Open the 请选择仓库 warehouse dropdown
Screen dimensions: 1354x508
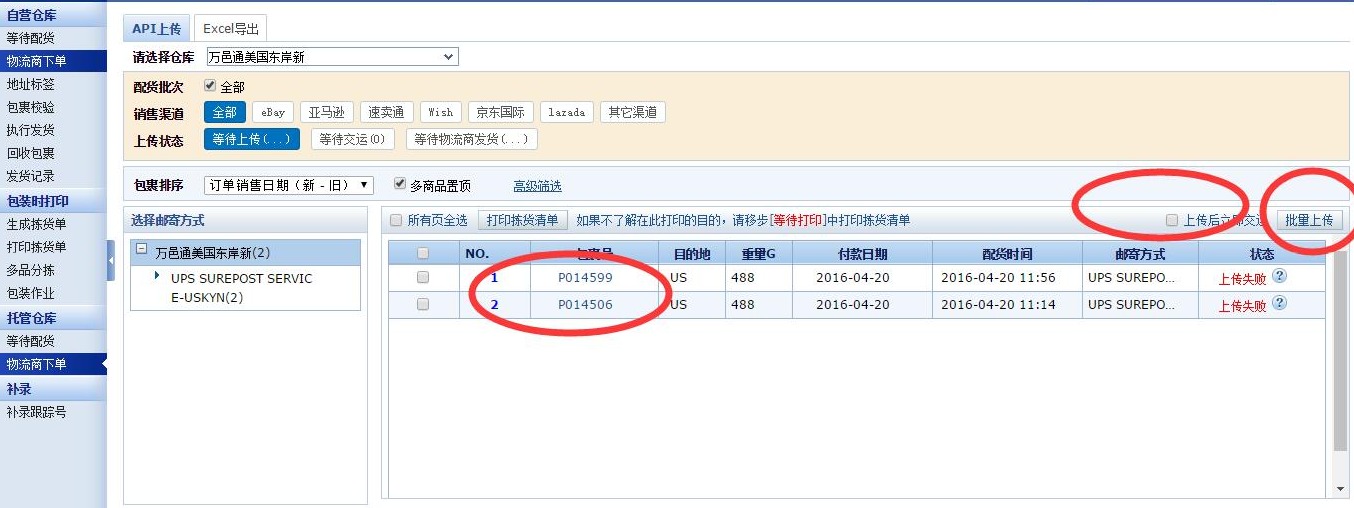332,57
